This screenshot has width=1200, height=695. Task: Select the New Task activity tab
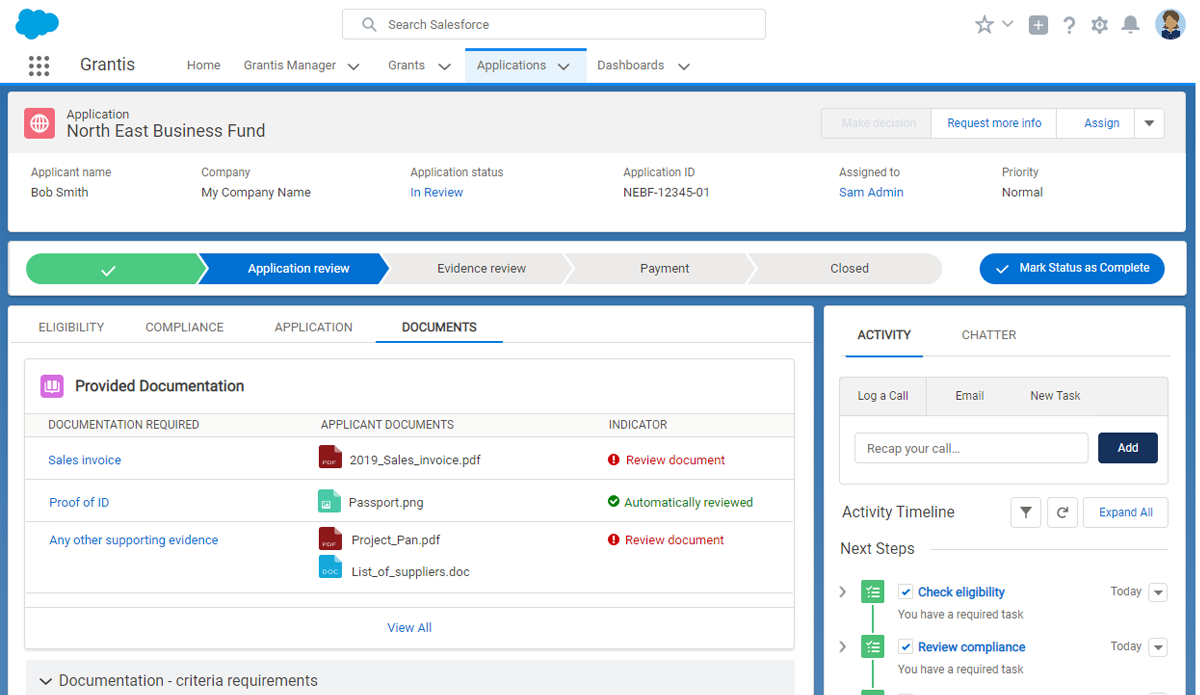click(x=1055, y=396)
